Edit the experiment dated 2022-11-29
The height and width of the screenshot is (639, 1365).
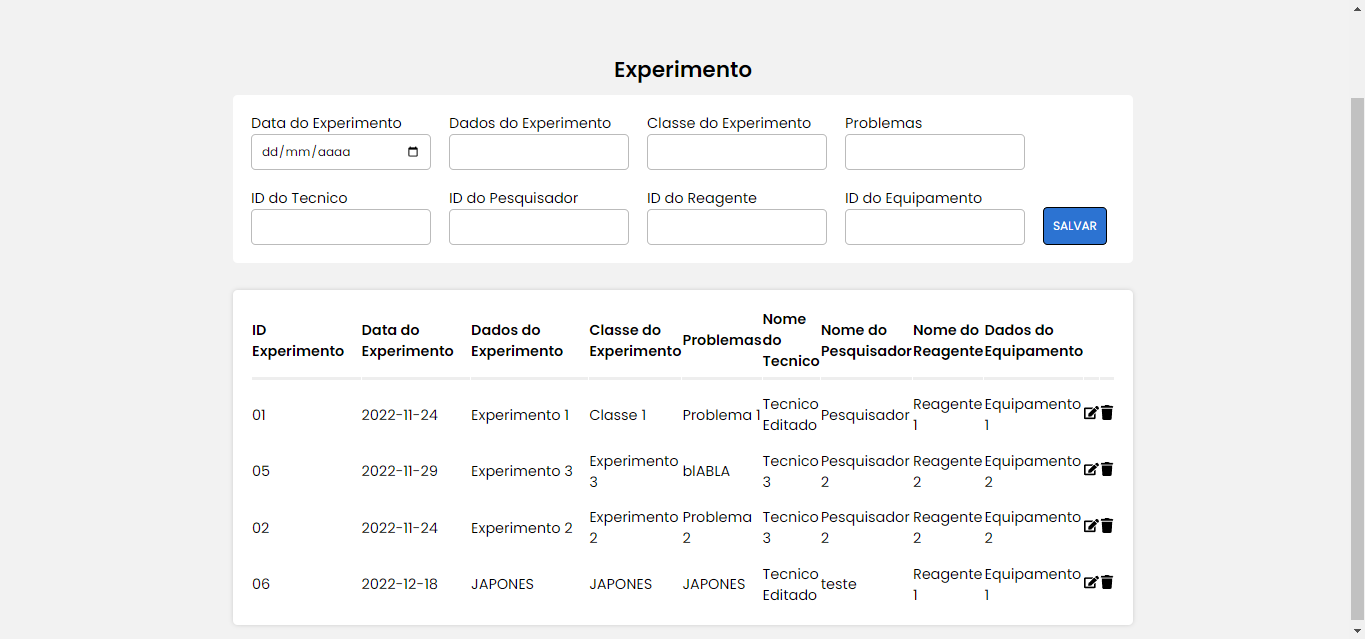click(1091, 469)
